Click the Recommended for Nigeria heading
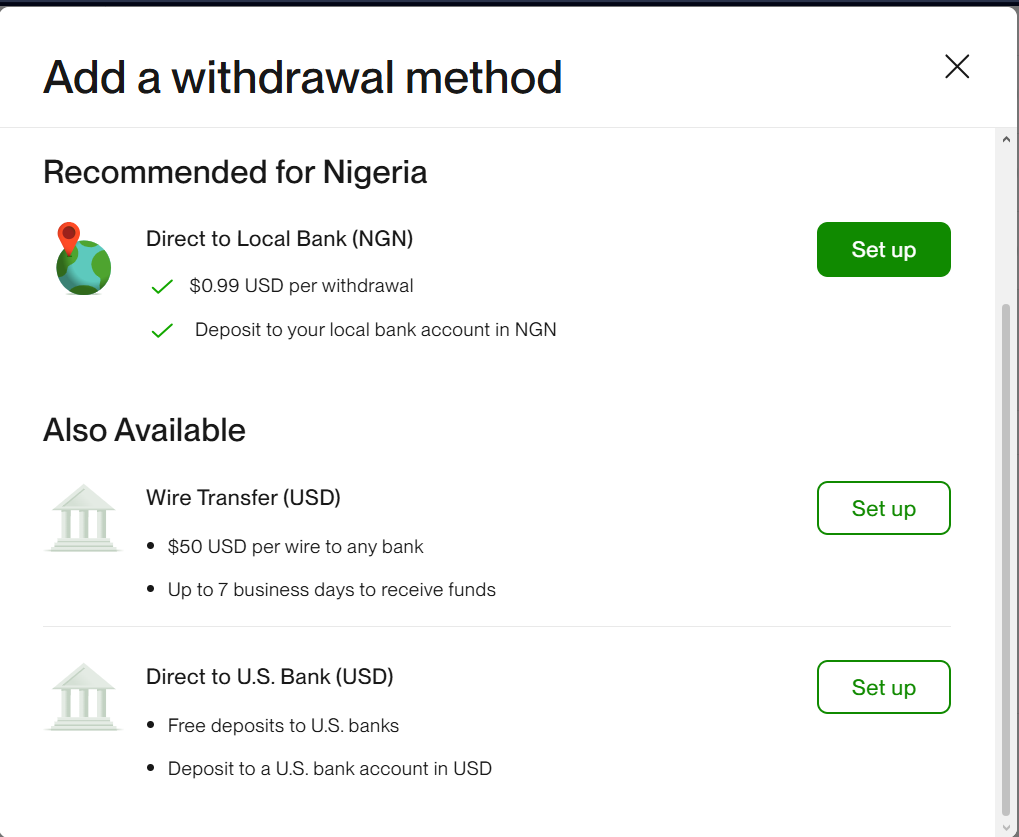This screenshot has width=1019, height=837. (235, 172)
